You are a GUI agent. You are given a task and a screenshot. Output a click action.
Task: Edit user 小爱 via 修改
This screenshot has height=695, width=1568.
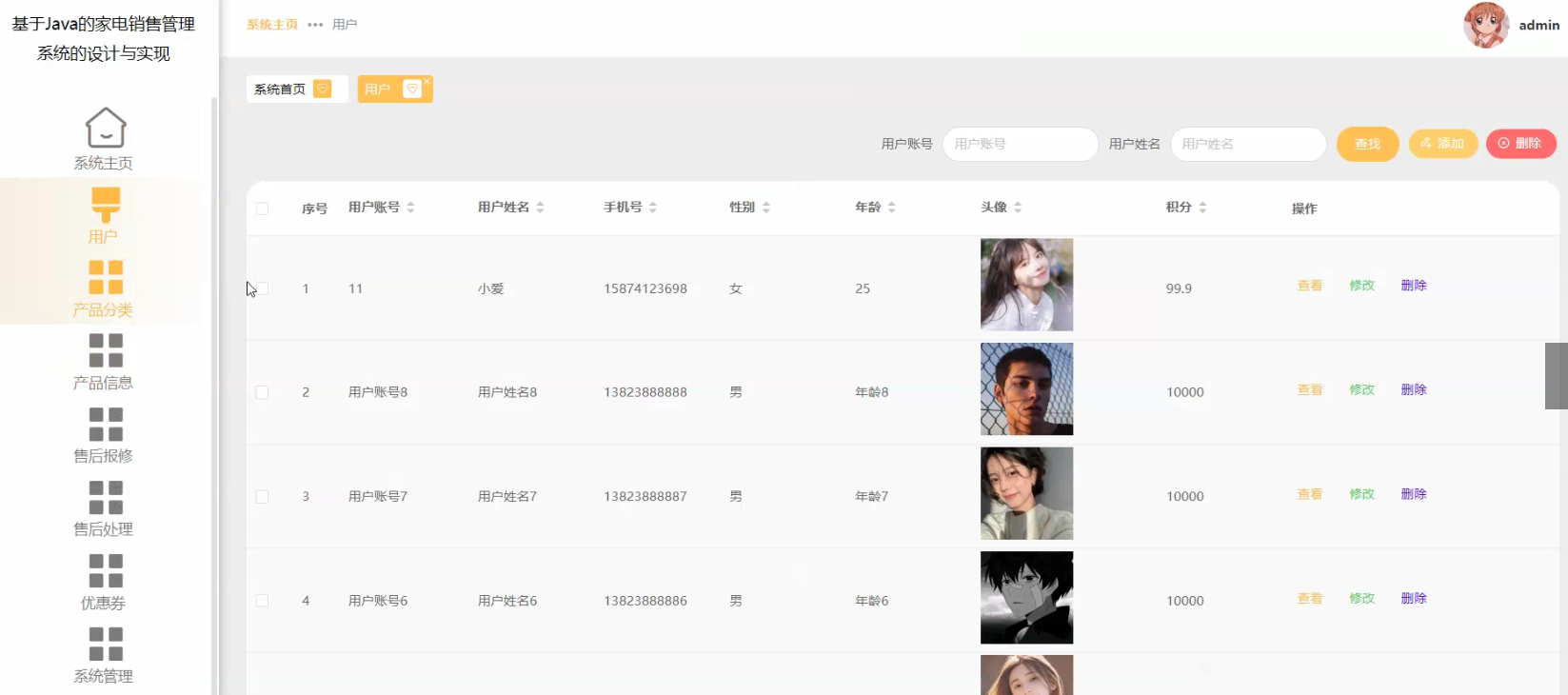(x=1362, y=286)
